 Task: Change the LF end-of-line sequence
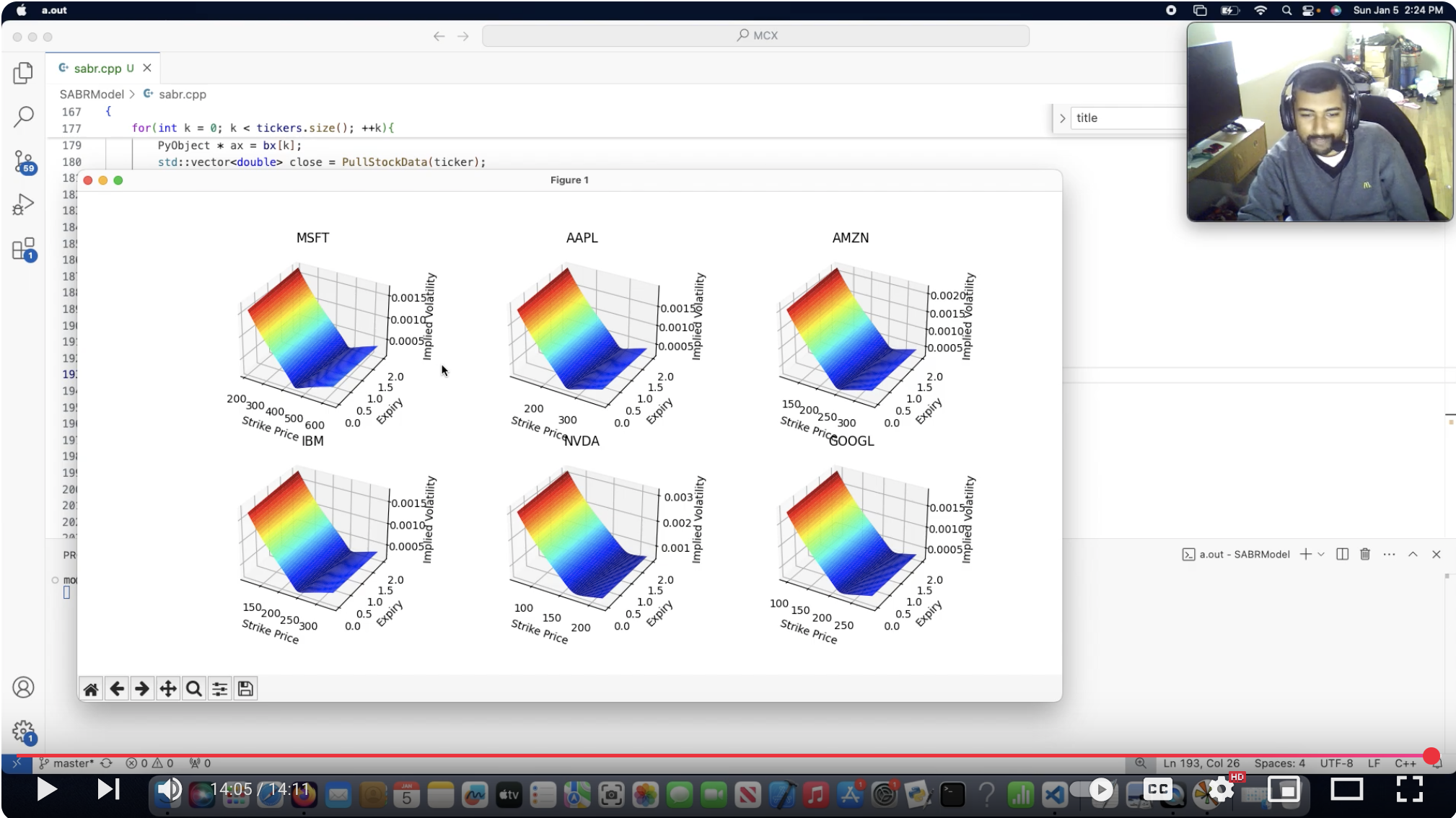click(1374, 763)
